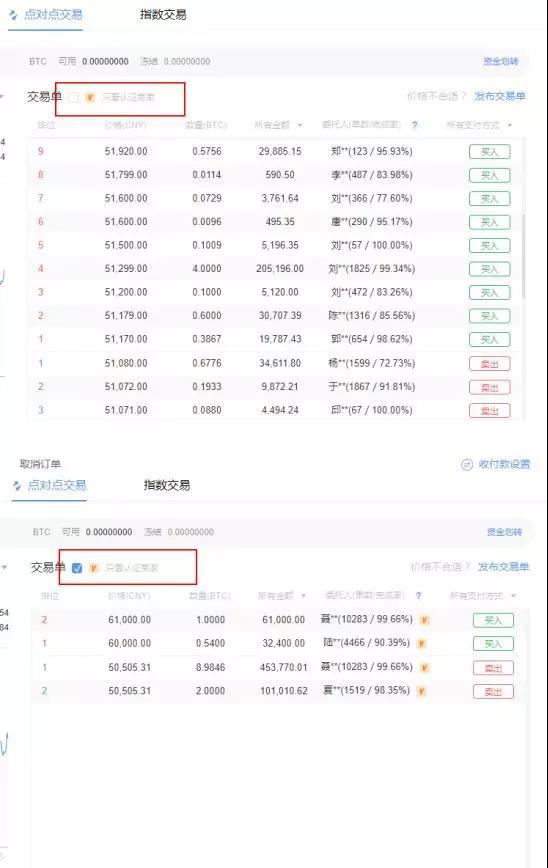Image resolution: width=548 pixels, height=868 pixels.
Task: Click the V badge beside 夏**(1519 / 98.35%)
Action: (422, 691)
